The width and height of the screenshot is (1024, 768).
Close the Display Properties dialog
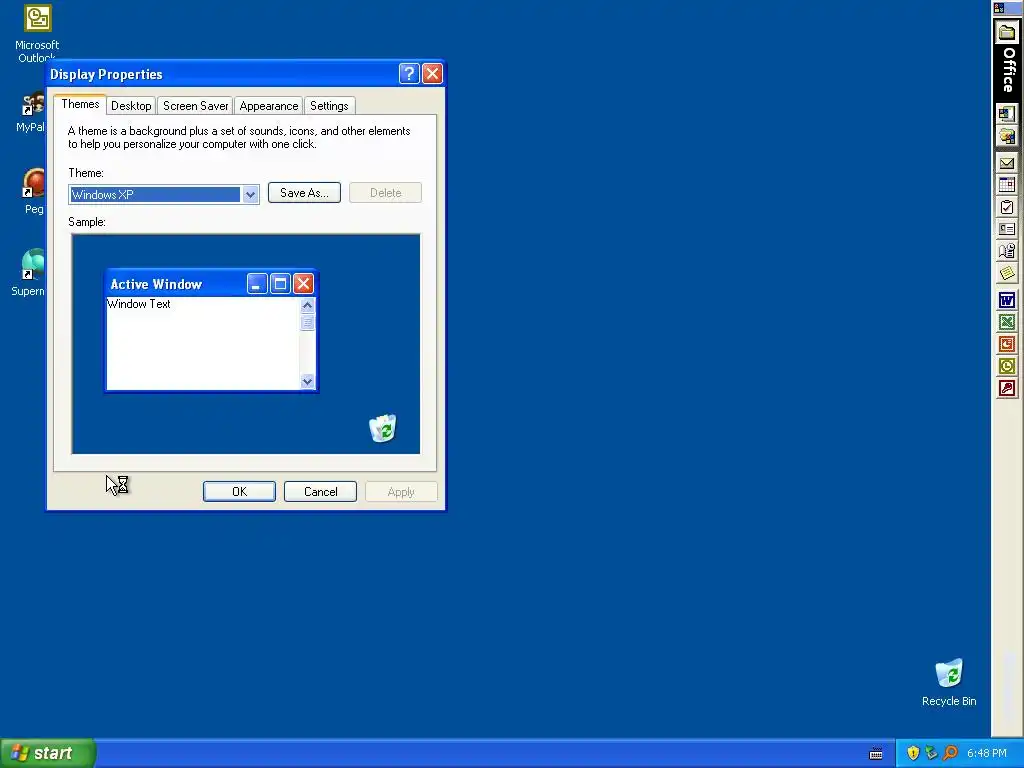pos(432,73)
